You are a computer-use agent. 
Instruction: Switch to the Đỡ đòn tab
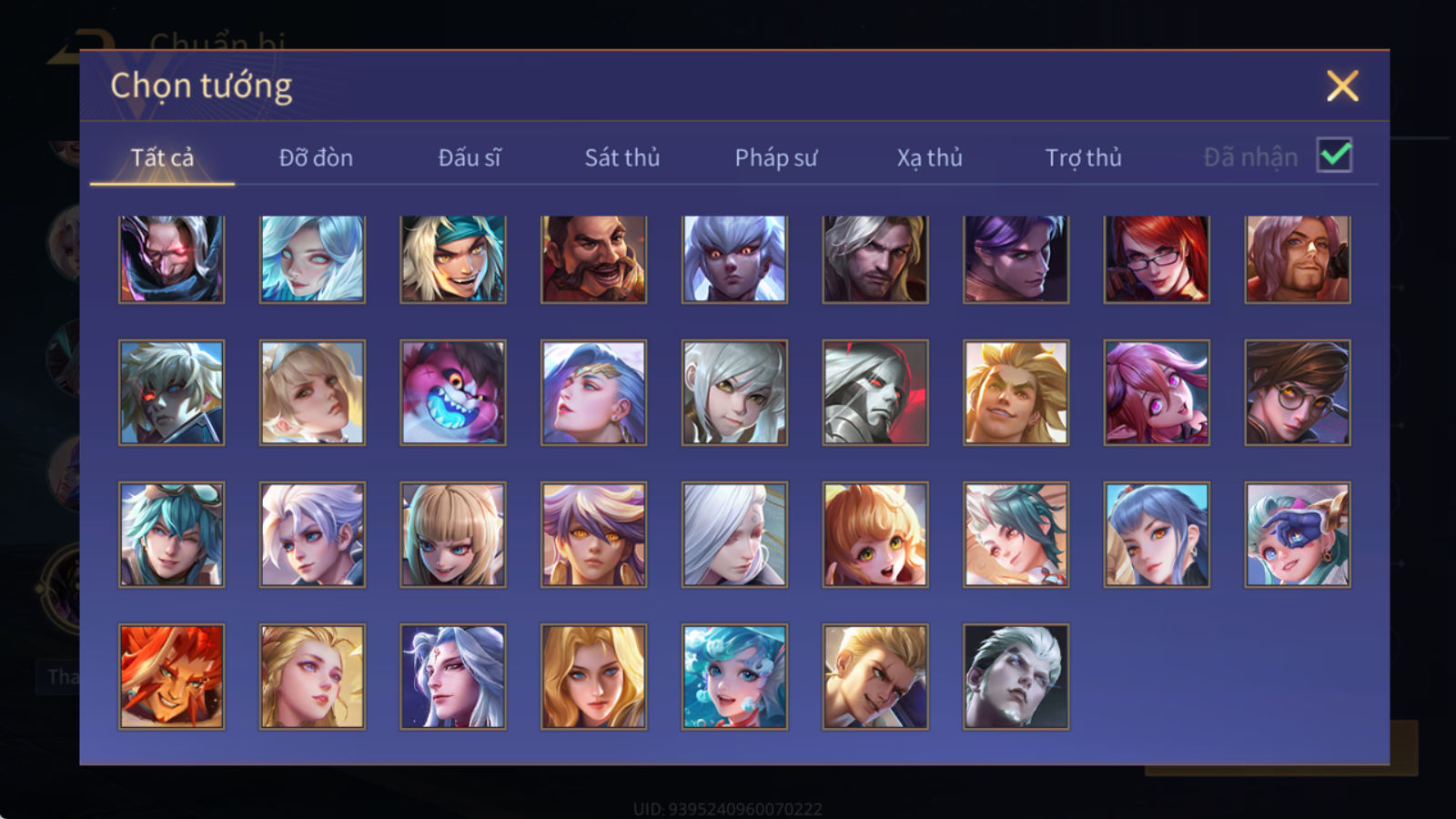[316, 157]
